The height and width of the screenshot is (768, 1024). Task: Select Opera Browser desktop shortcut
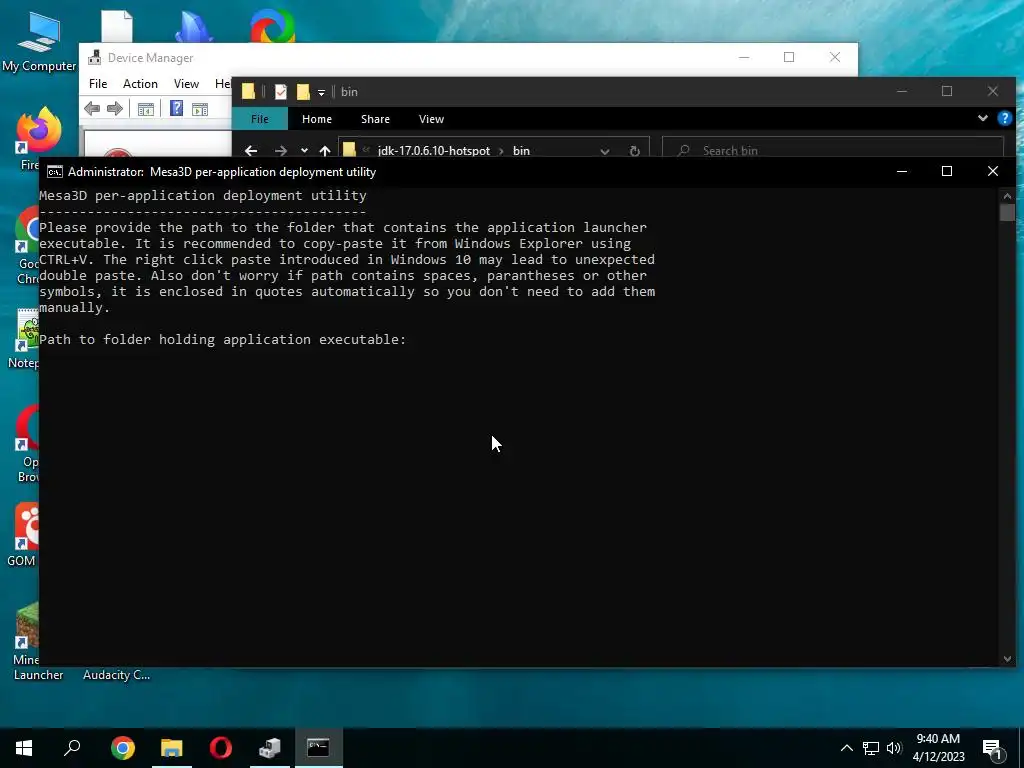point(27,444)
